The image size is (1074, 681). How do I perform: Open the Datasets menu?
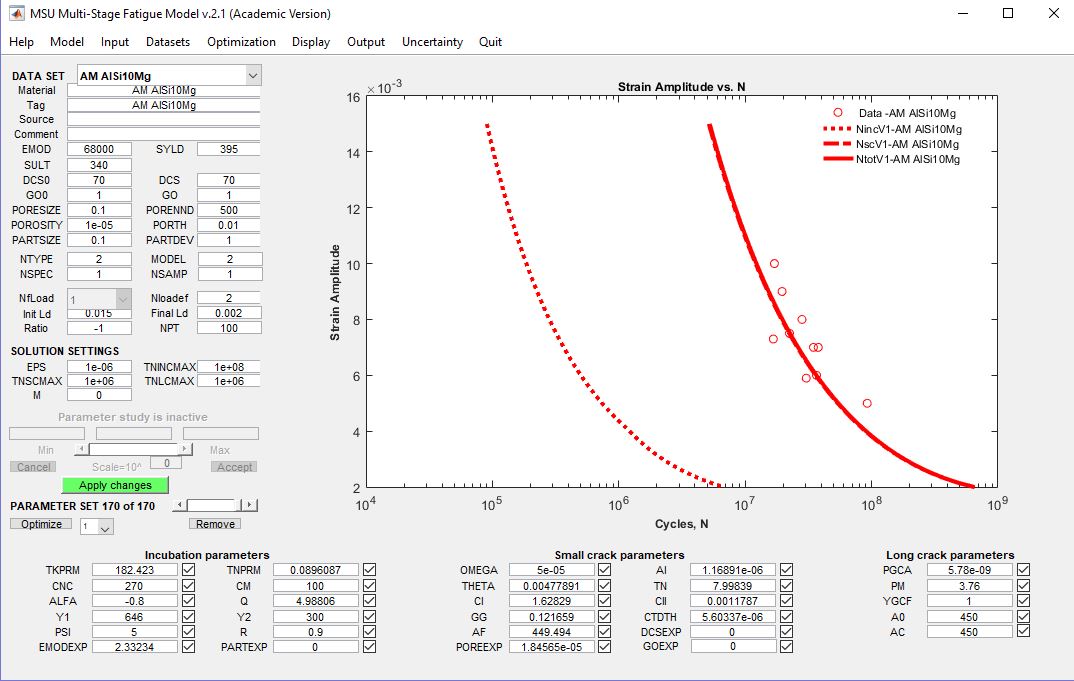pyautogui.click(x=168, y=42)
